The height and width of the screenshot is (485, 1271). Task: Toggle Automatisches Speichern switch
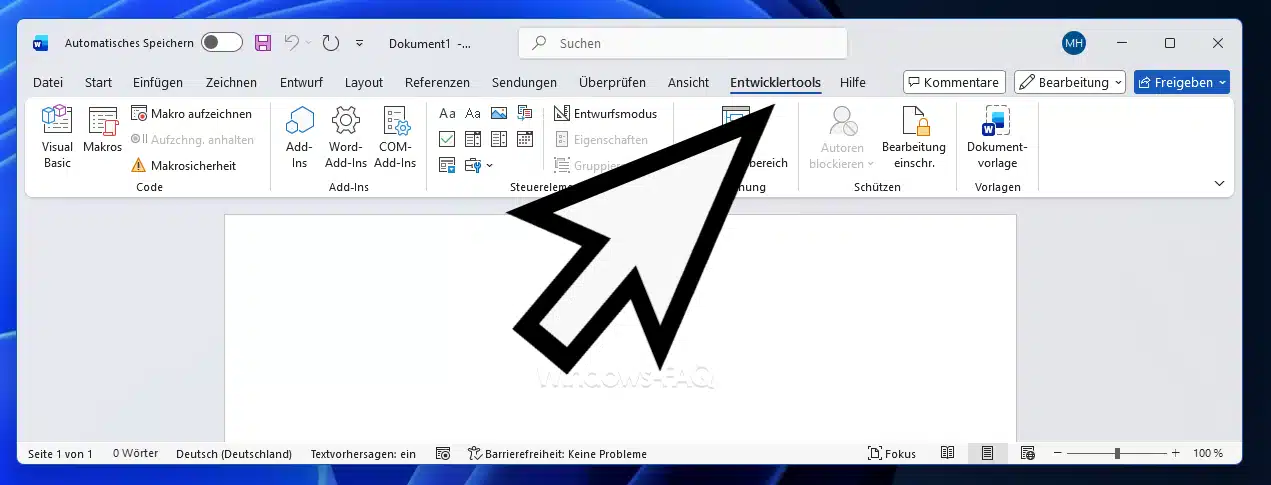[x=221, y=43]
